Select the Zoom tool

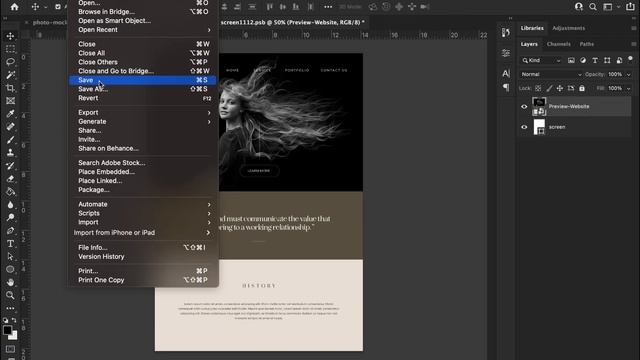coord(10,295)
